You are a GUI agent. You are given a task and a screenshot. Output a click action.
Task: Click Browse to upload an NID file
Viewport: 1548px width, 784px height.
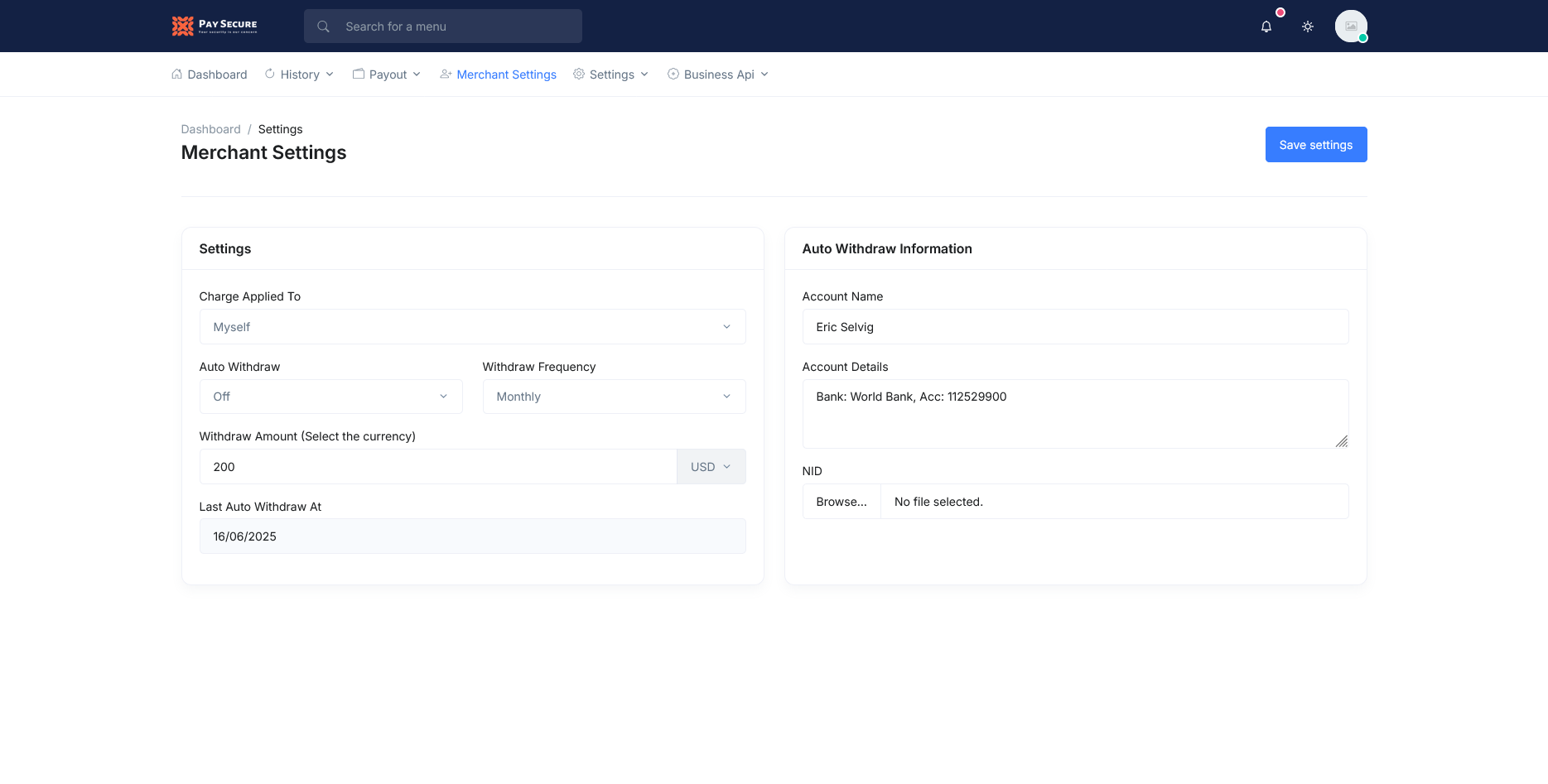click(842, 501)
